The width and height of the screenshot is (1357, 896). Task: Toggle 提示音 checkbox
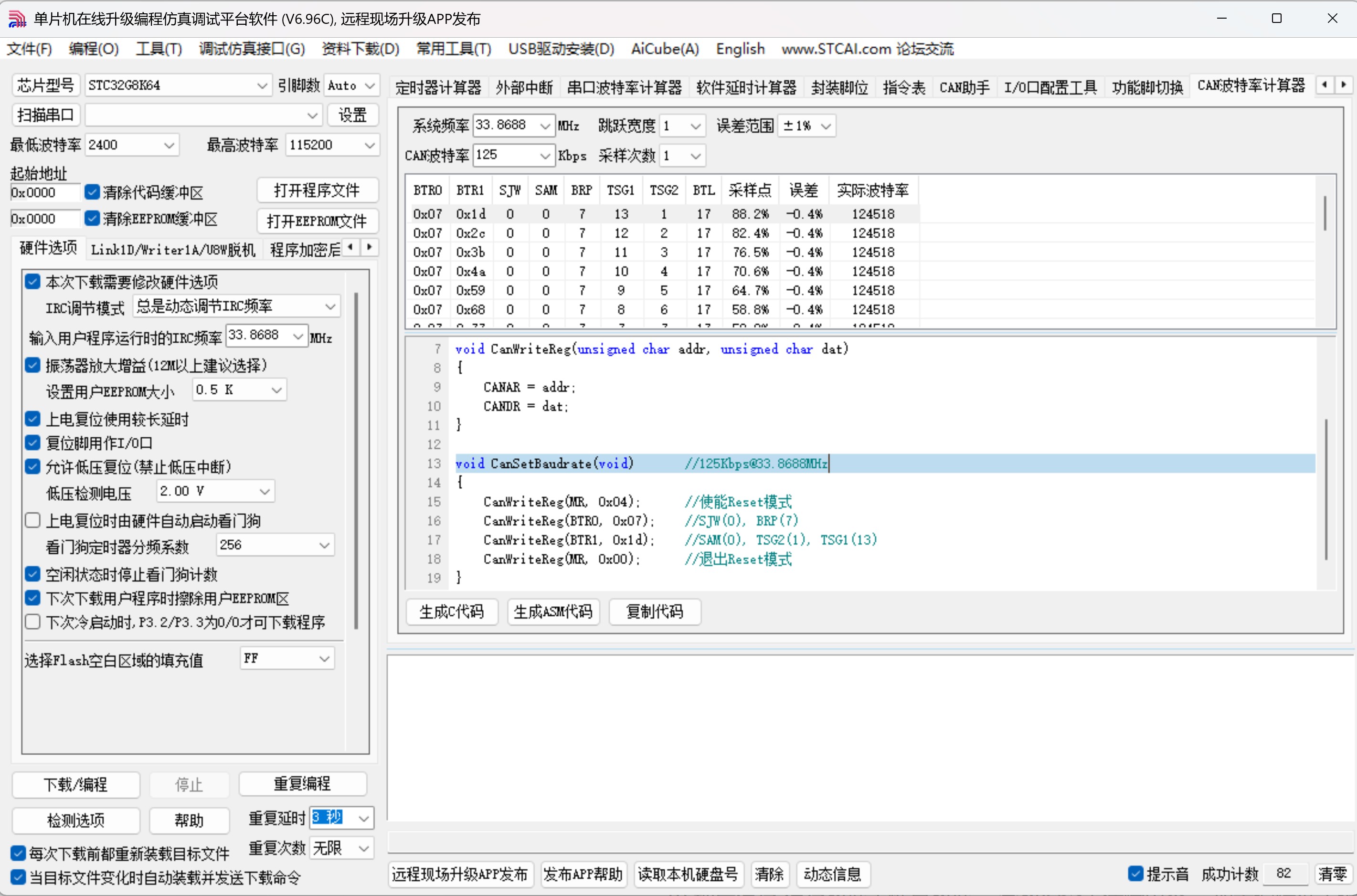[1135, 873]
